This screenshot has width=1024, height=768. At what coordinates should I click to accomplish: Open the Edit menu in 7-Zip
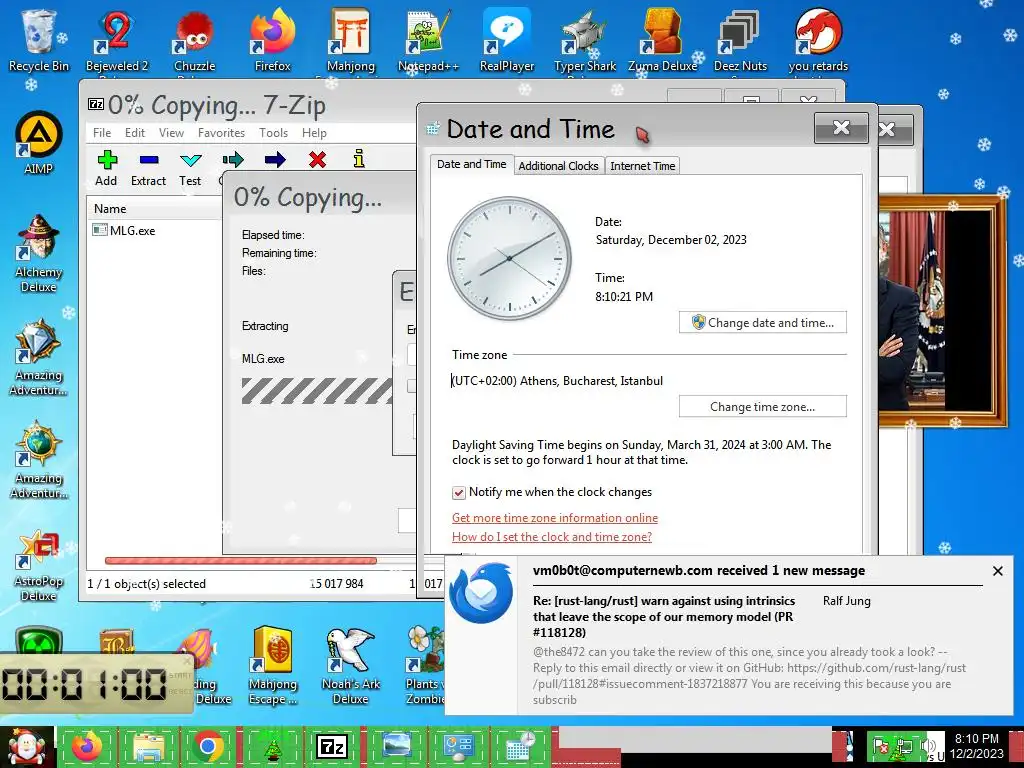[135, 133]
